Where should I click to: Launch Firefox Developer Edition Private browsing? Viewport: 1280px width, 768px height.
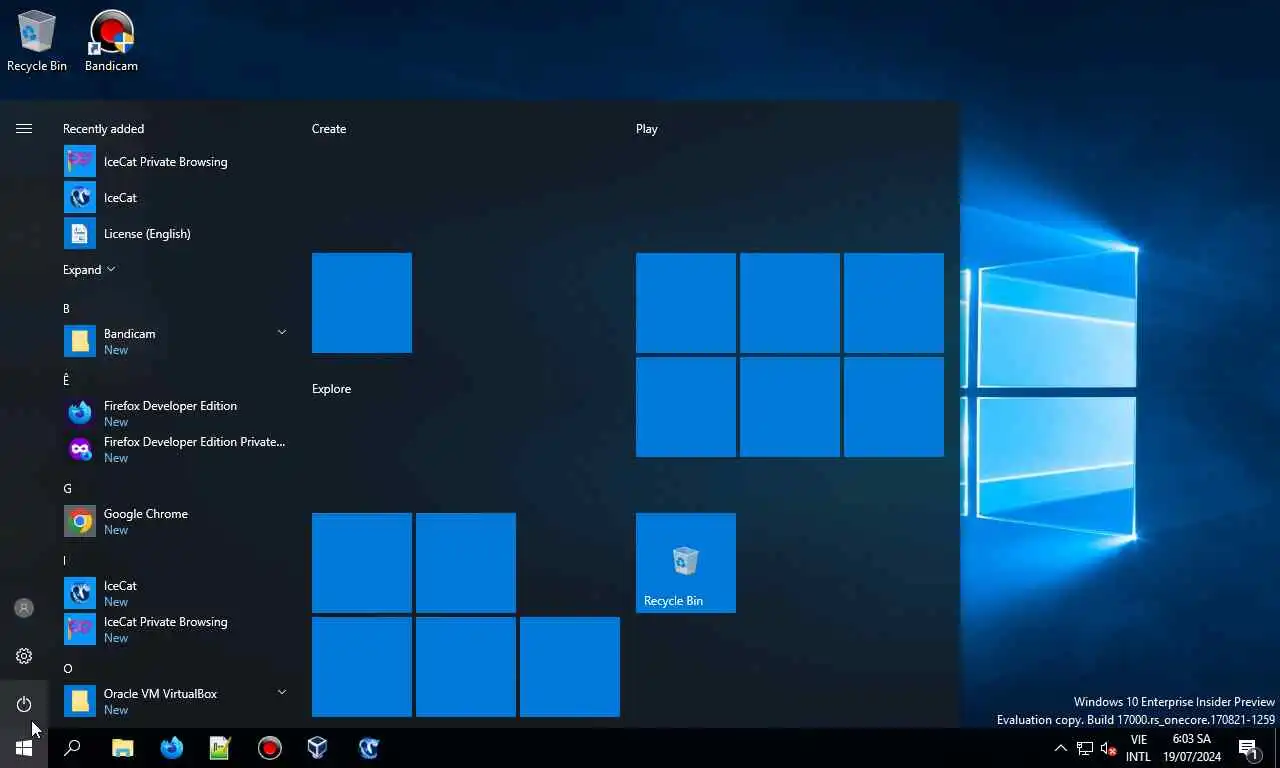point(176,449)
